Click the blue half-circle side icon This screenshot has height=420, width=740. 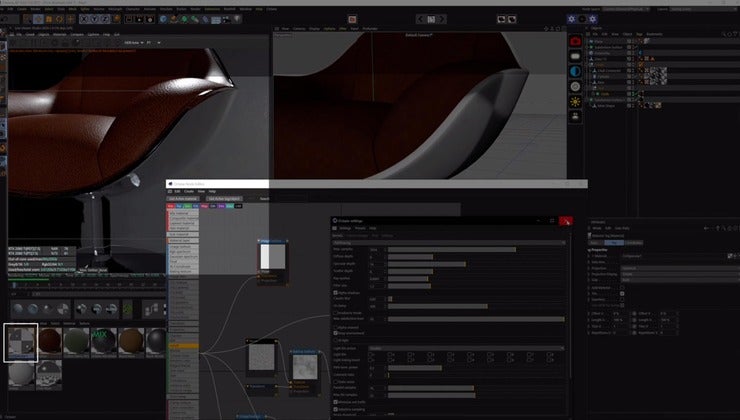(575, 72)
